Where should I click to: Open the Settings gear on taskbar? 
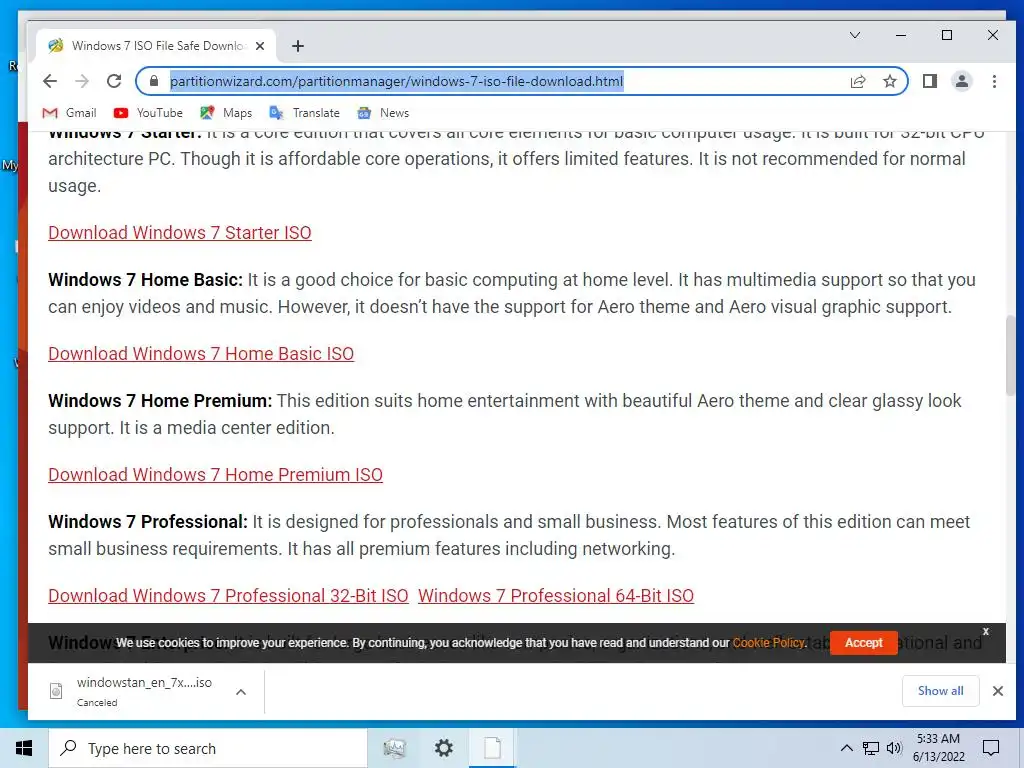[x=443, y=748]
